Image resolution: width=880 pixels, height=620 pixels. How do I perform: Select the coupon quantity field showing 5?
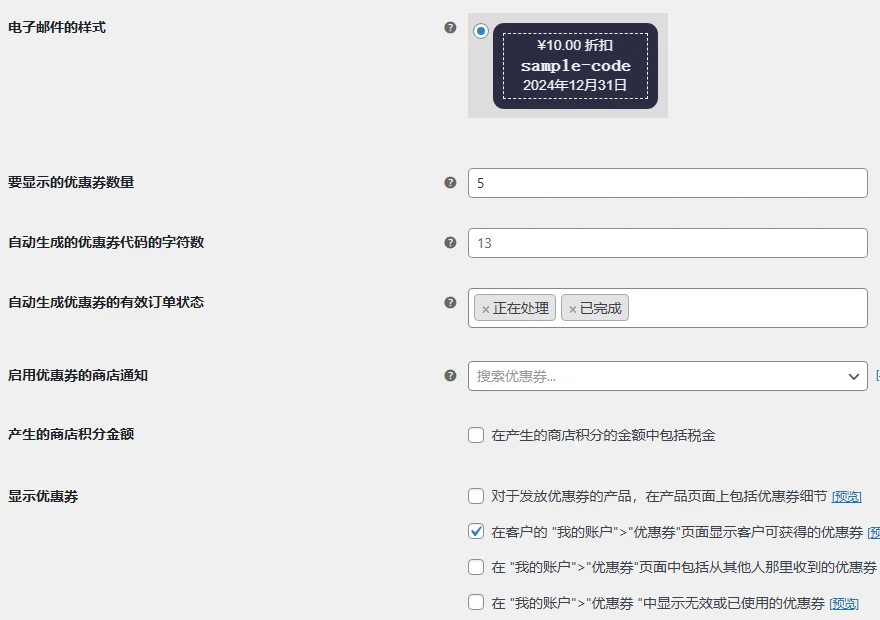click(667, 182)
